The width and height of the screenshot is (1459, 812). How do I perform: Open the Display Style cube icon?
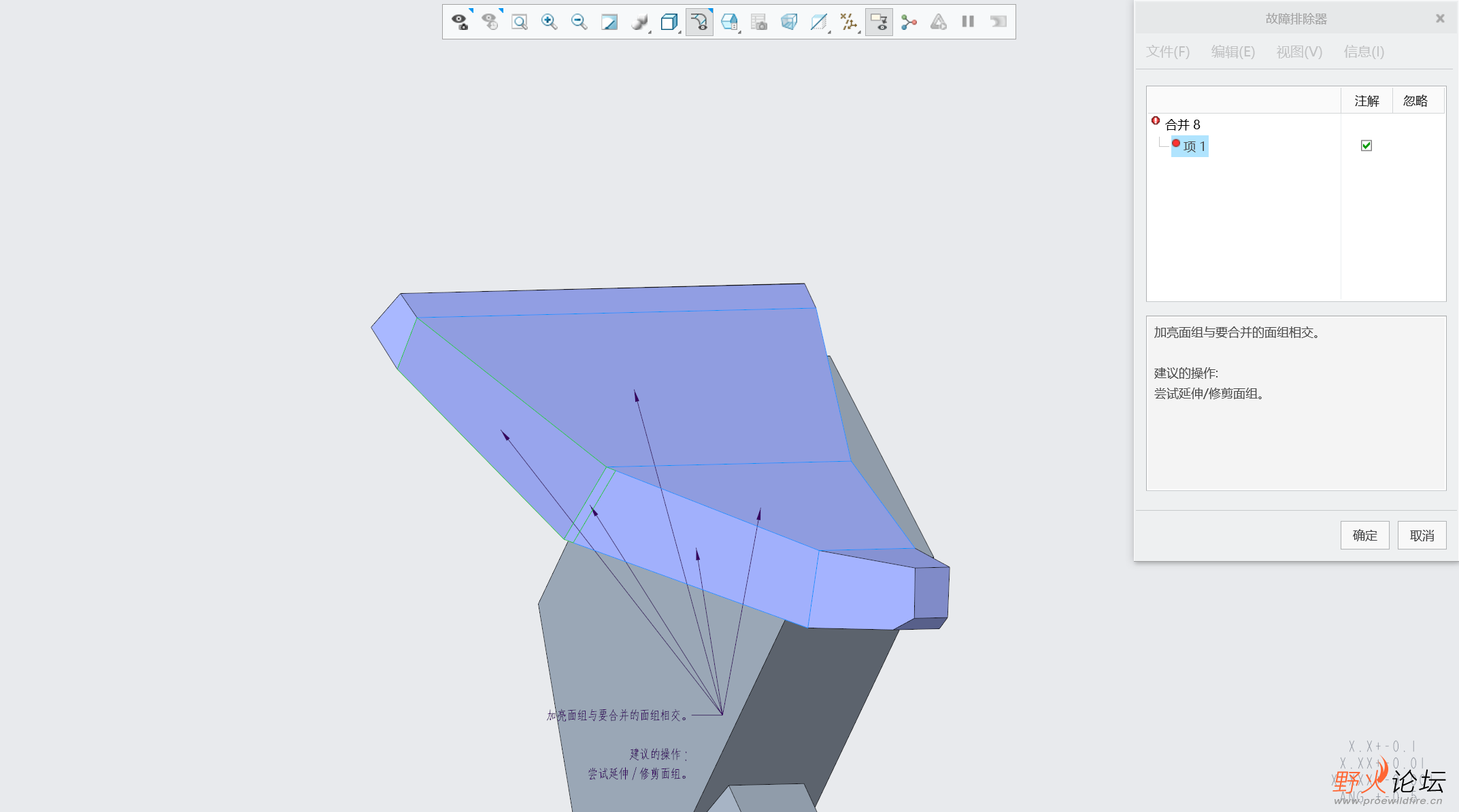669,22
